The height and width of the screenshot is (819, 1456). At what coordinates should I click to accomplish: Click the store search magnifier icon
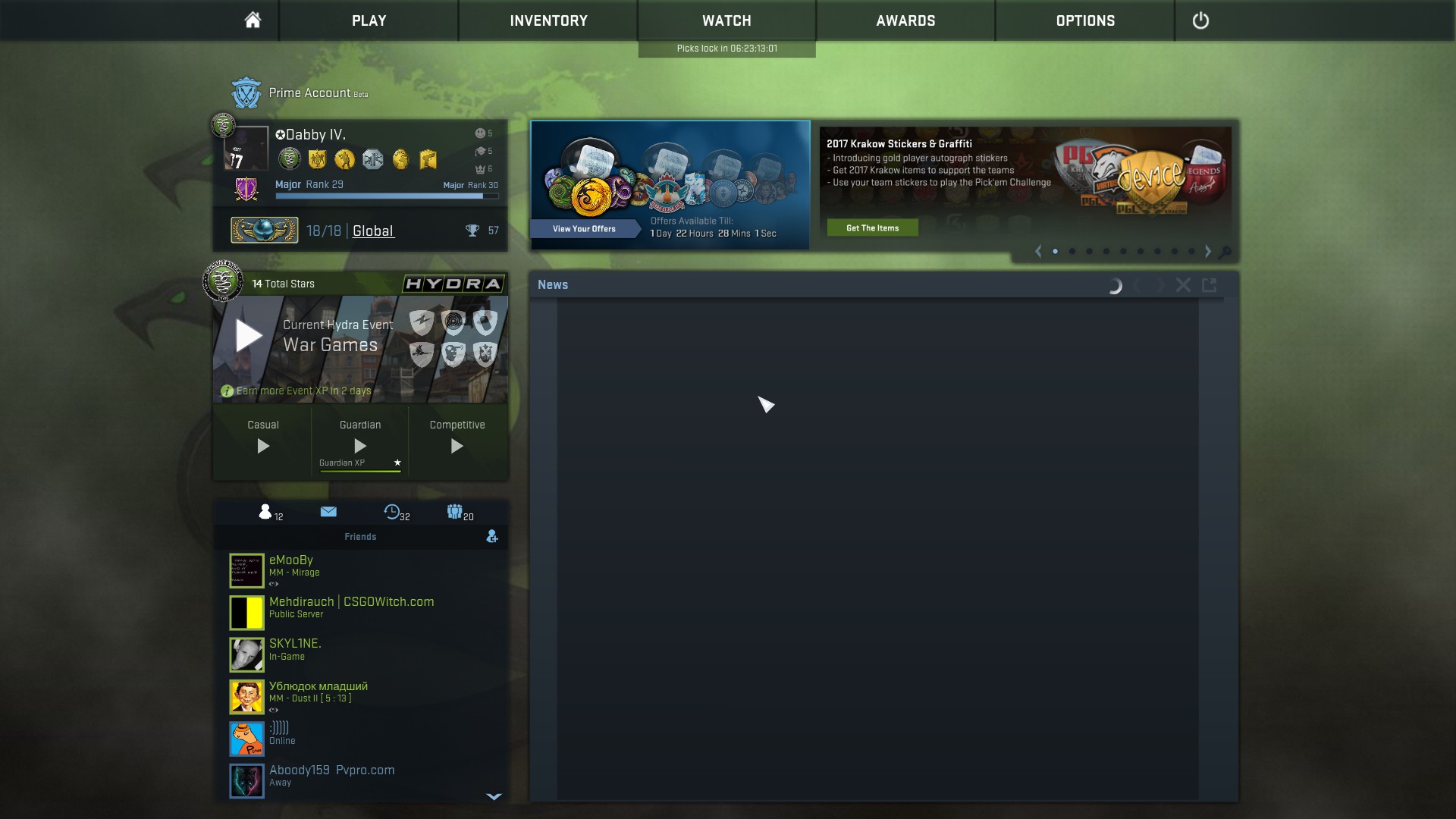(1225, 252)
